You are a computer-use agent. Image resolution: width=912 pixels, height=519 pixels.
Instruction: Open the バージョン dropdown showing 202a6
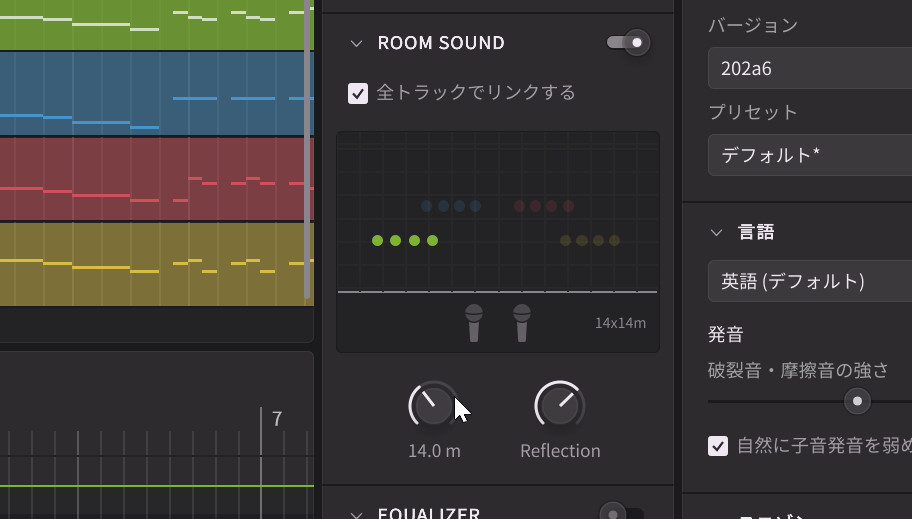(x=810, y=69)
